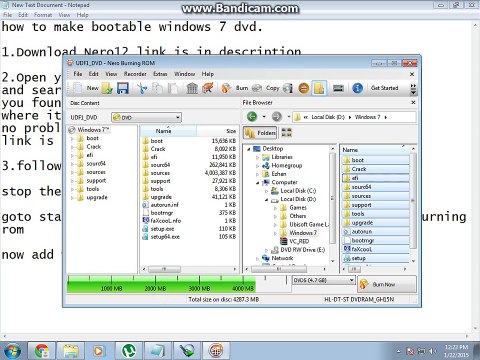The width and height of the screenshot is (480, 360).
Task: Click the view mode icon beside Folders
Action: point(286,133)
